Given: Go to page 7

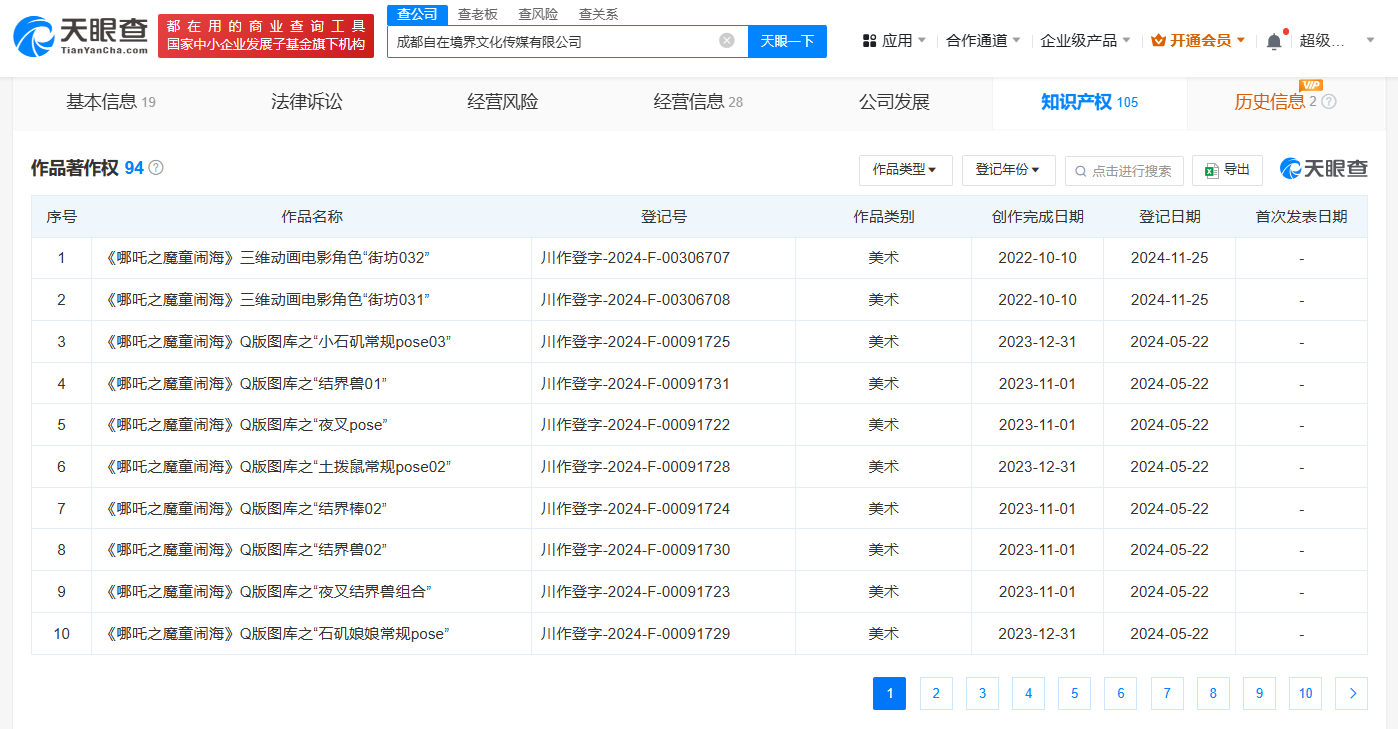Looking at the screenshot, I should (x=1167, y=694).
